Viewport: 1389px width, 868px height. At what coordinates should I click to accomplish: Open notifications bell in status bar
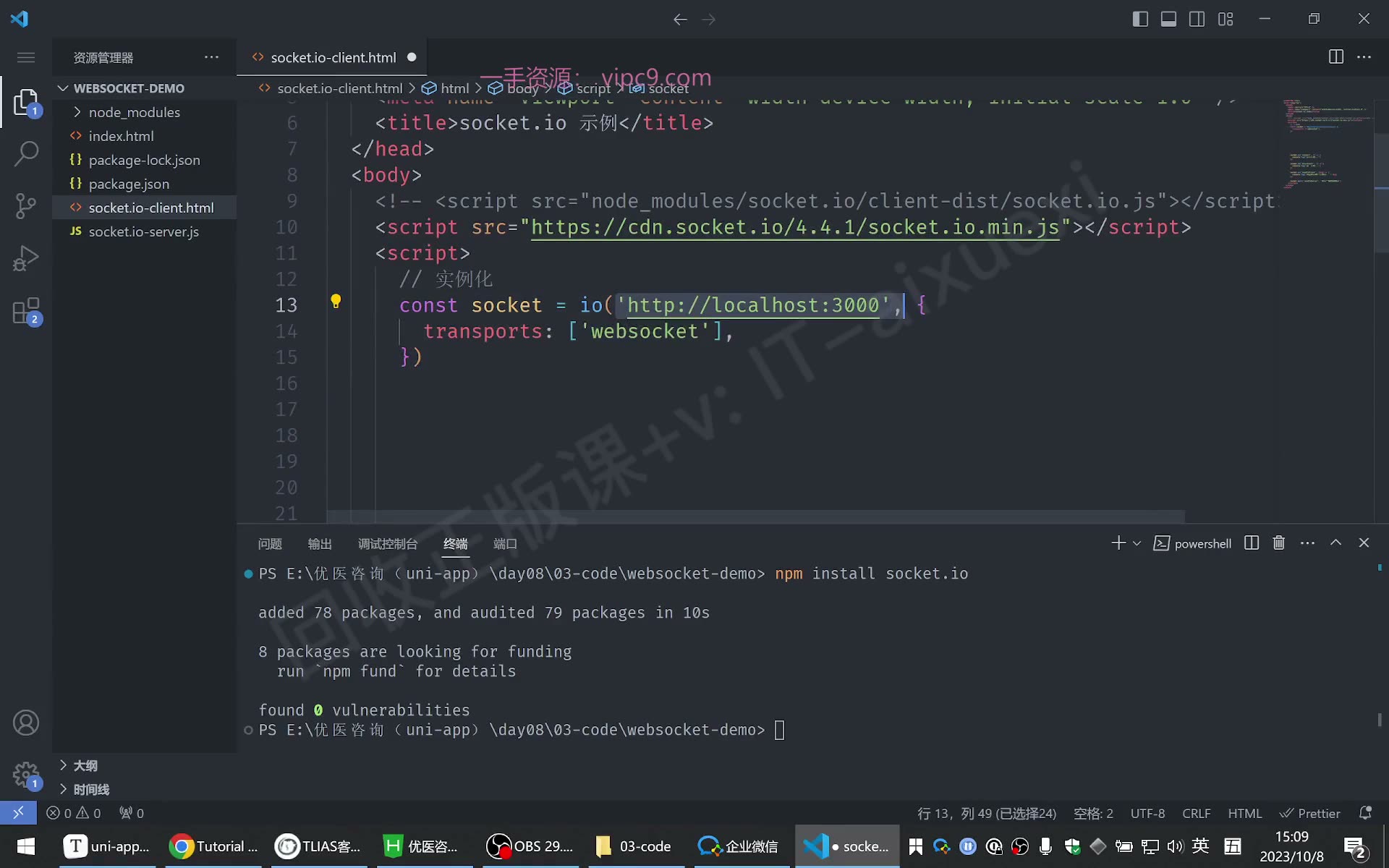pos(1365,813)
